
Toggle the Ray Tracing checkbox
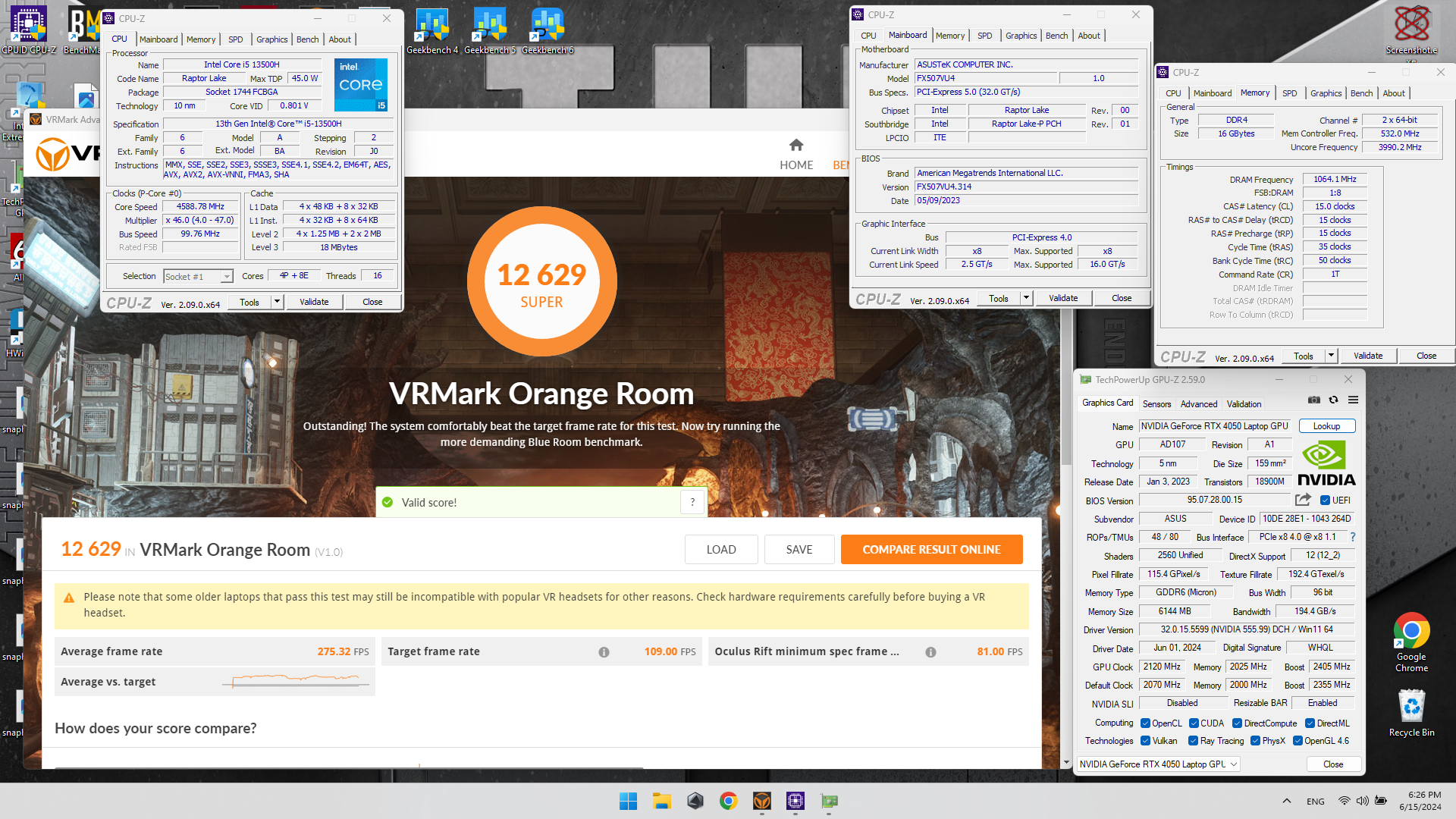click(1193, 741)
